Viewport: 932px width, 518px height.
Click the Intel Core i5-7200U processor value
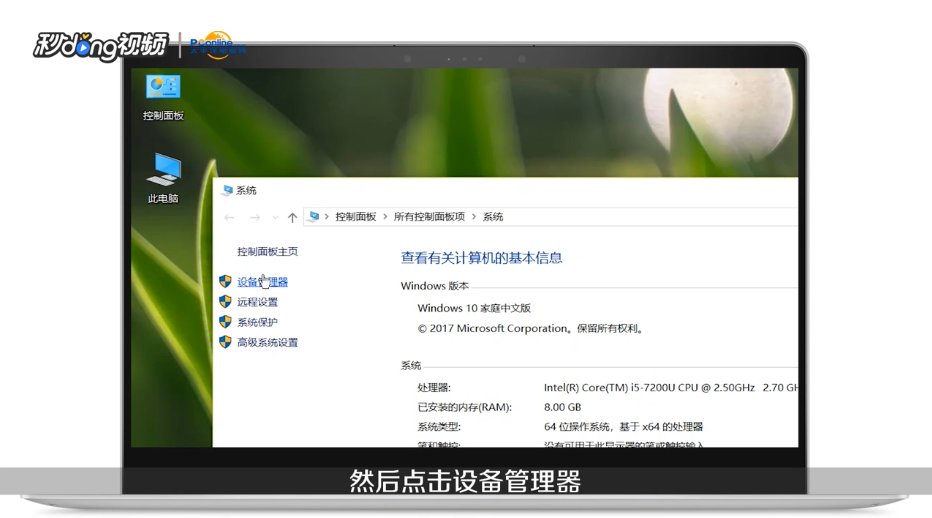(x=670, y=388)
